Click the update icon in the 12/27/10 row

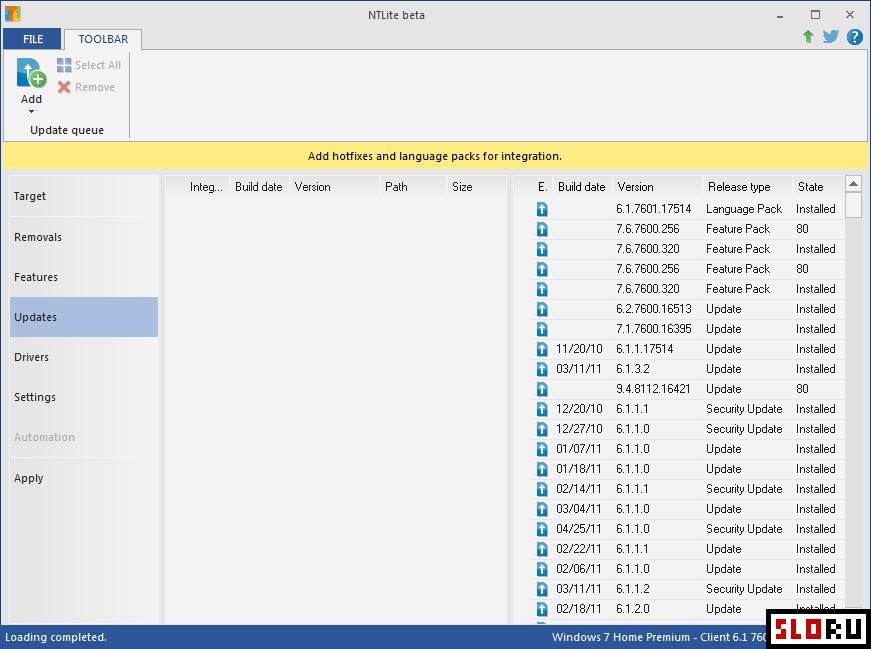(542, 429)
